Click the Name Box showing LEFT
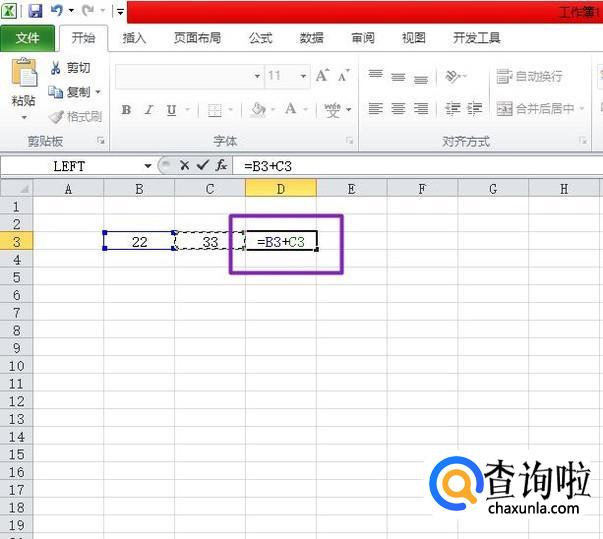The height and width of the screenshot is (539, 603). point(71,166)
